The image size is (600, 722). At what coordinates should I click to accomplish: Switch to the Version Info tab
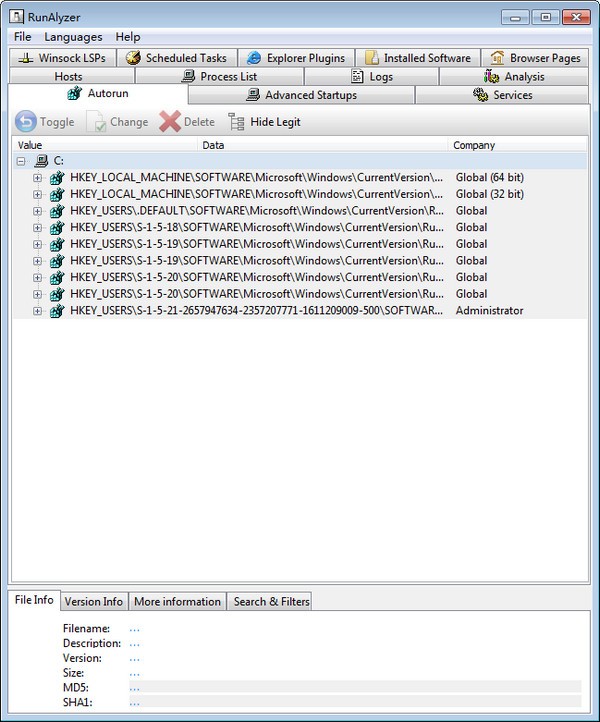[94, 601]
